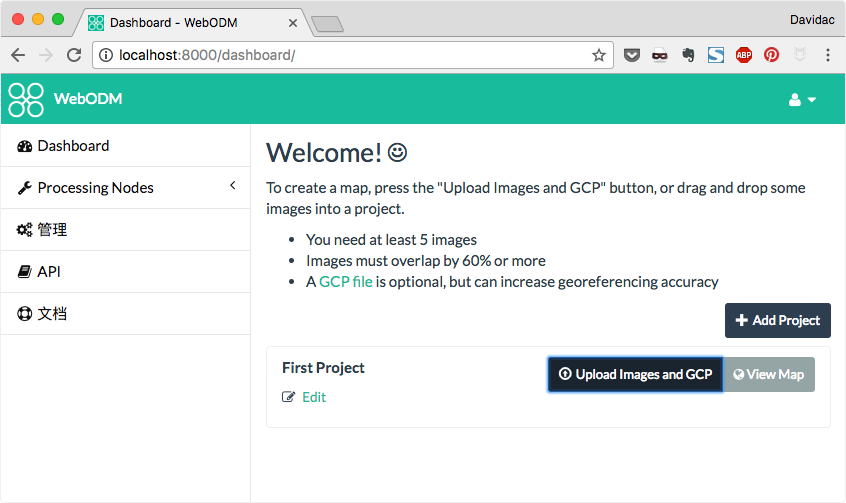Click the WebODM logo icon
This screenshot has width=846, height=503.
coord(26,99)
